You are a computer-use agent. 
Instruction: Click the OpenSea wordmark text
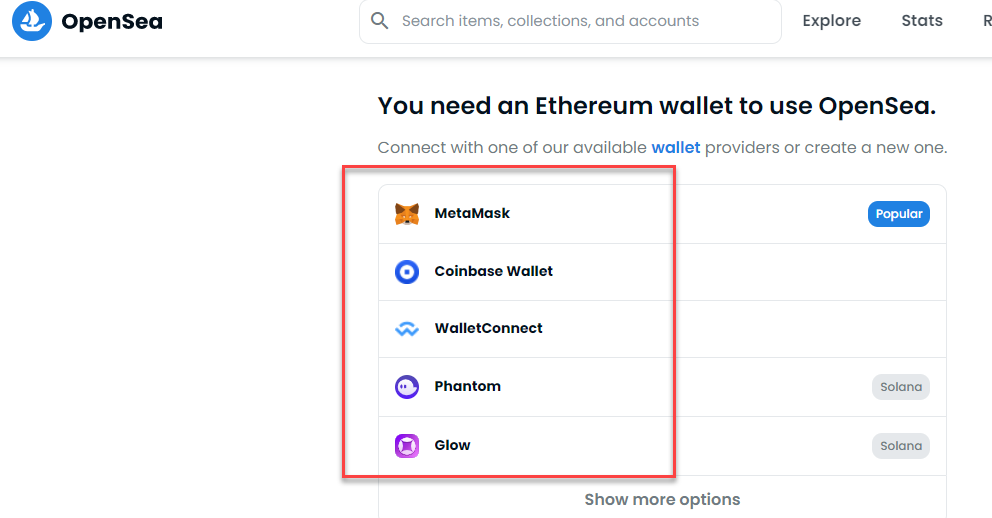pyautogui.click(x=112, y=21)
